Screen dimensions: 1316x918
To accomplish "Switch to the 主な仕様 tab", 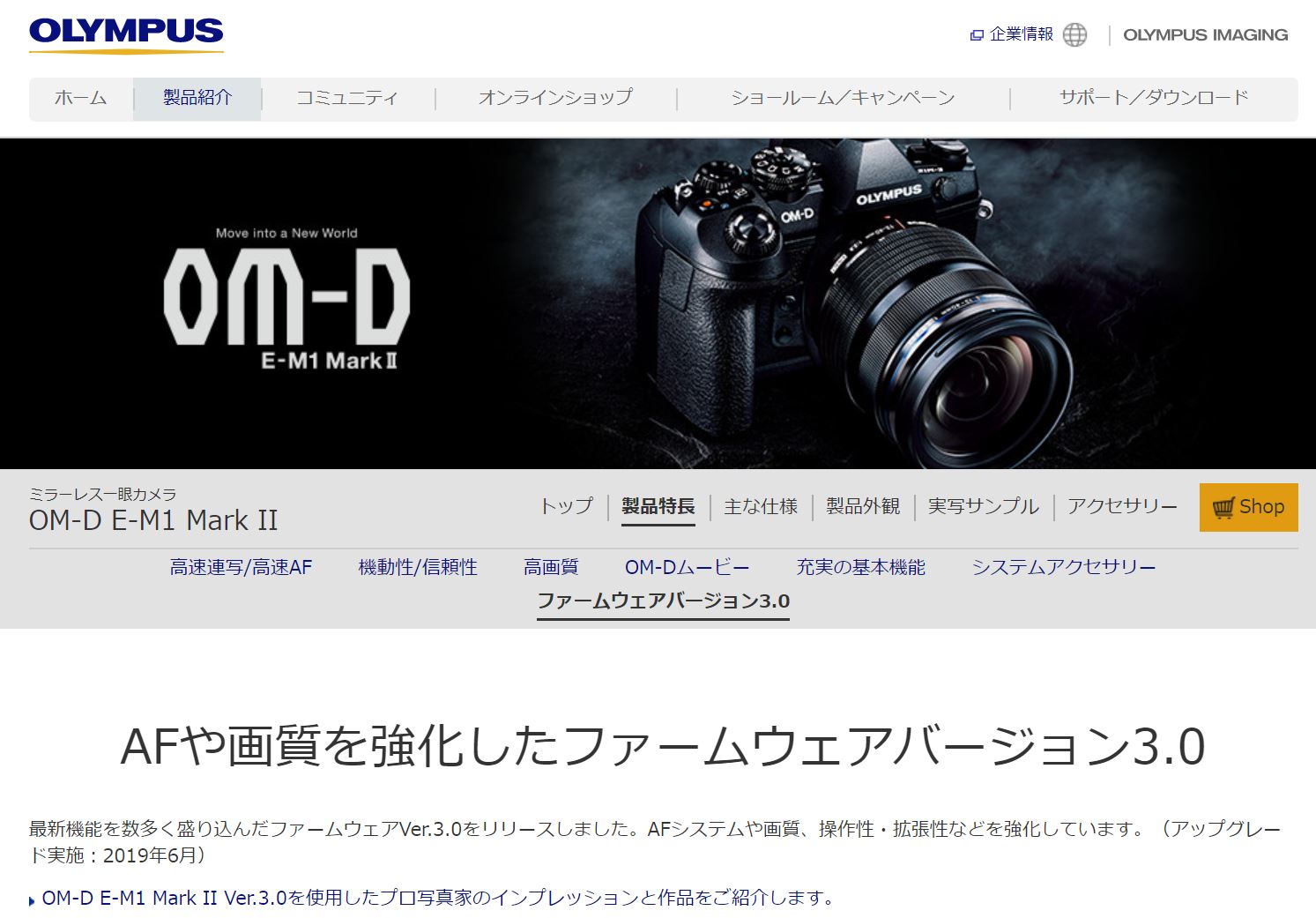I will (761, 506).
